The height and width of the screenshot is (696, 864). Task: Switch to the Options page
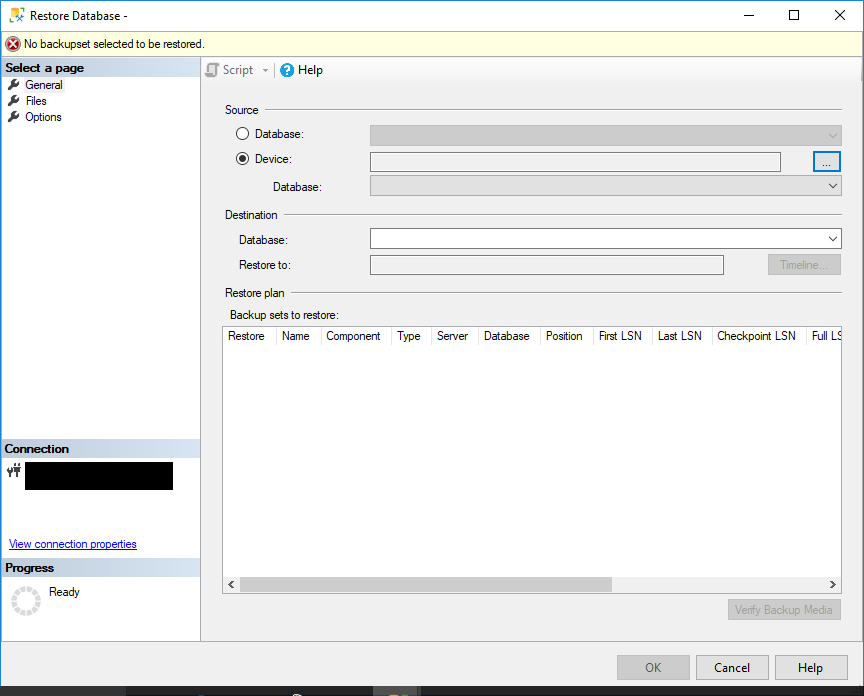[43, 117]
